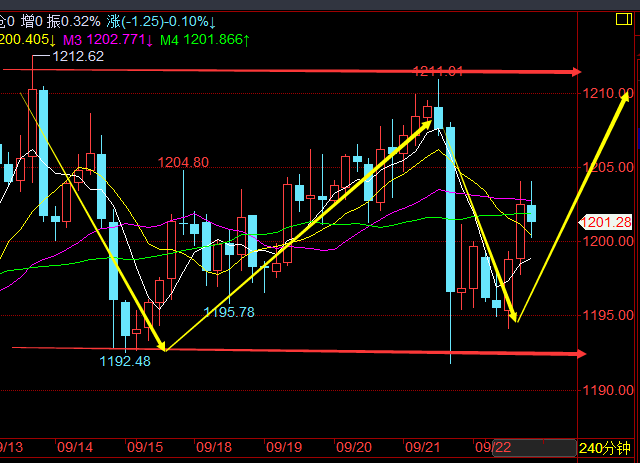
Task: Click the 1205.00 price axis label
Action: [608, 167]
